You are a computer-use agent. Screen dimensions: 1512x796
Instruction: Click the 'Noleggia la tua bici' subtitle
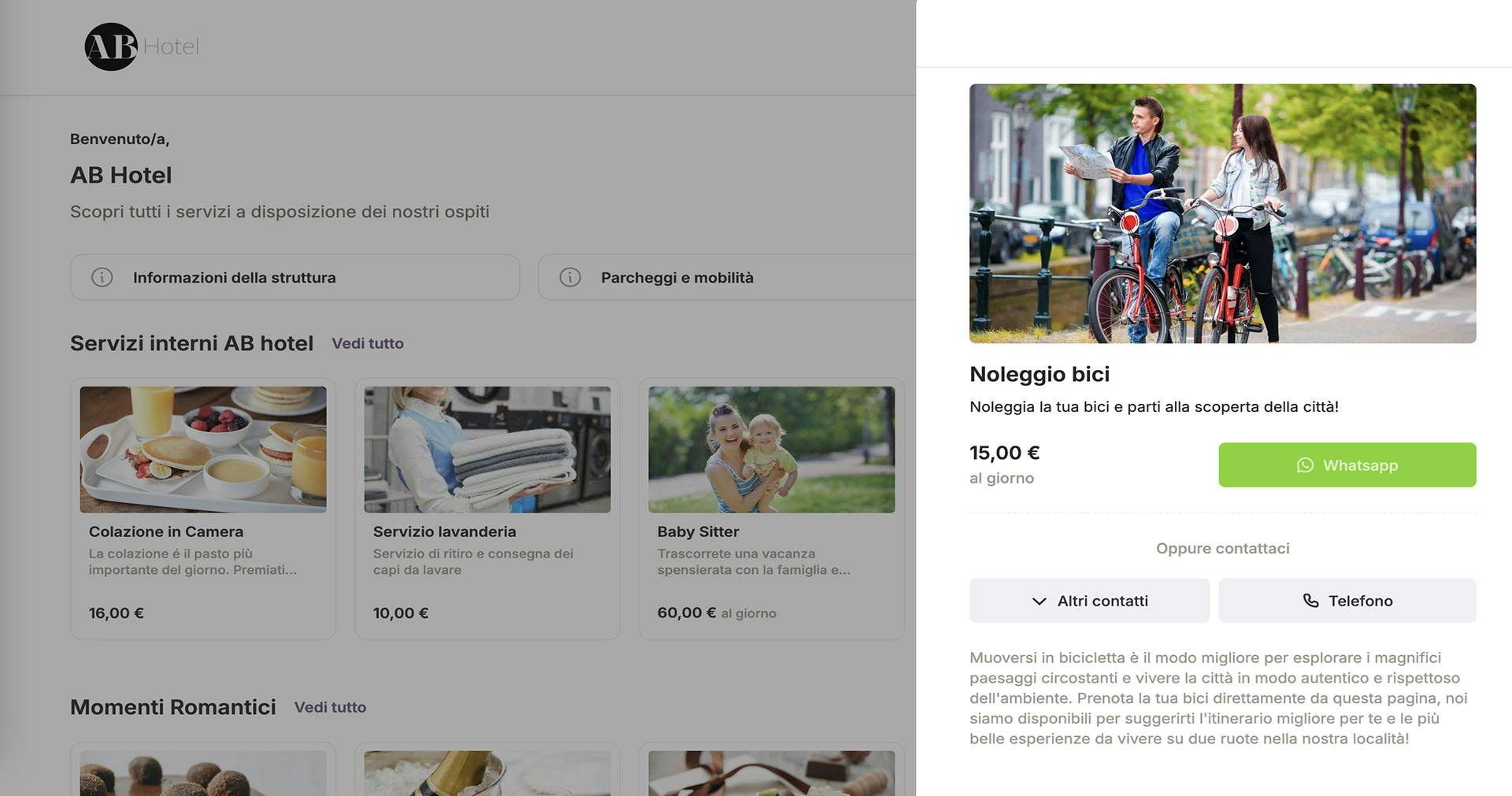coord(1154,407)
